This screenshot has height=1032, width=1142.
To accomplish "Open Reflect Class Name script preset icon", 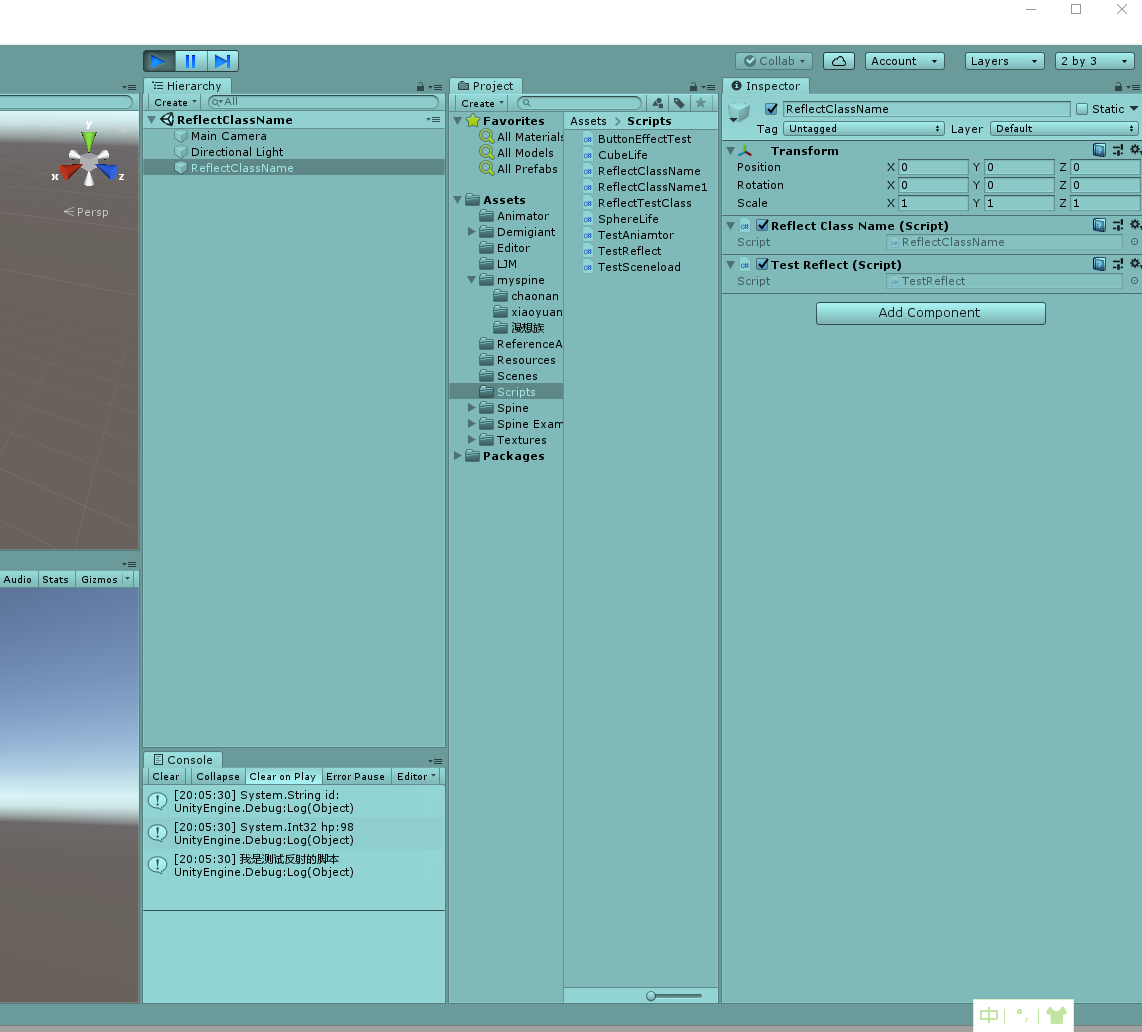I will point(1118,225).
